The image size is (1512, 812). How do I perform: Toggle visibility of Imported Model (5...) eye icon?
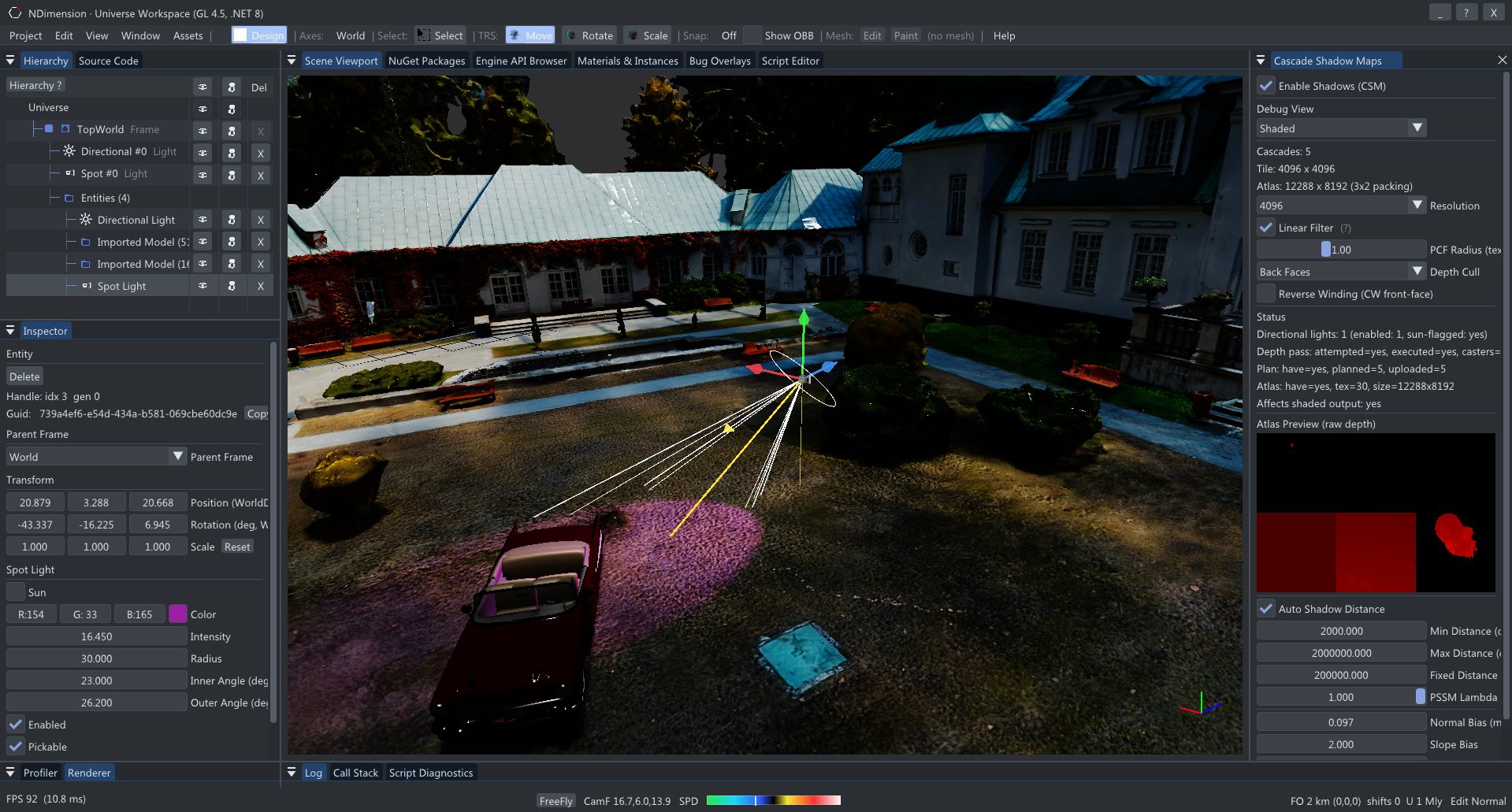coord(202,241)
